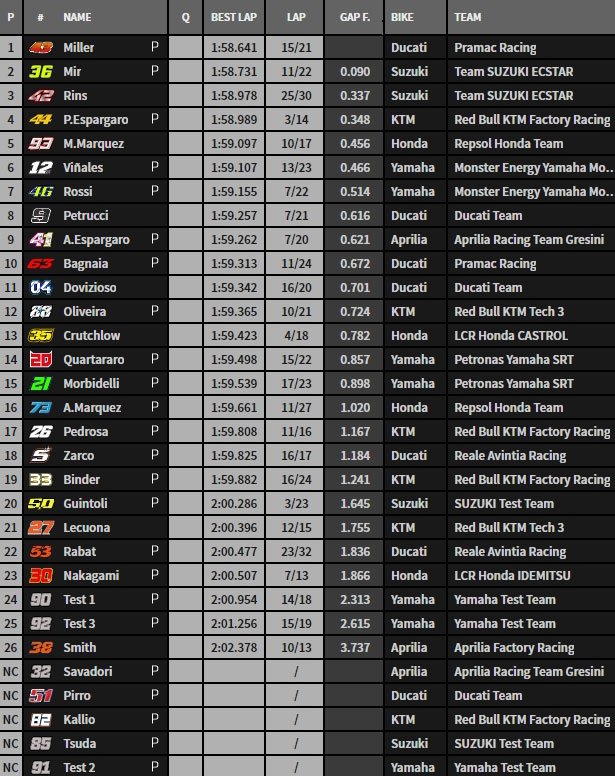Select Dovizioso's 04 number icon
The width and height of the screenshot is (615, 776).
[x=40, y=288]
